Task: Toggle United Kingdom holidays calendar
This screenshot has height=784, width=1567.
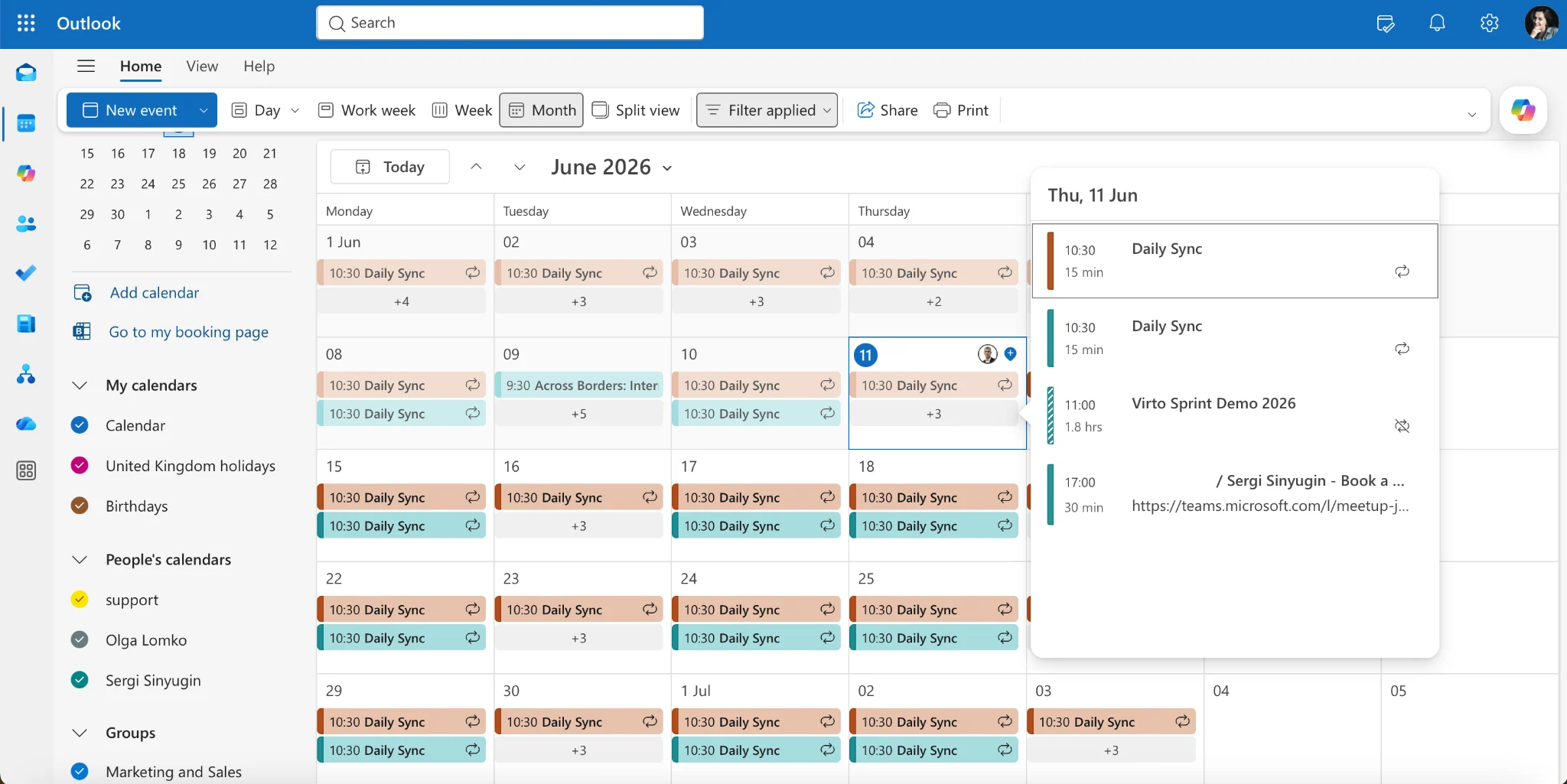Action: (80, 465)
